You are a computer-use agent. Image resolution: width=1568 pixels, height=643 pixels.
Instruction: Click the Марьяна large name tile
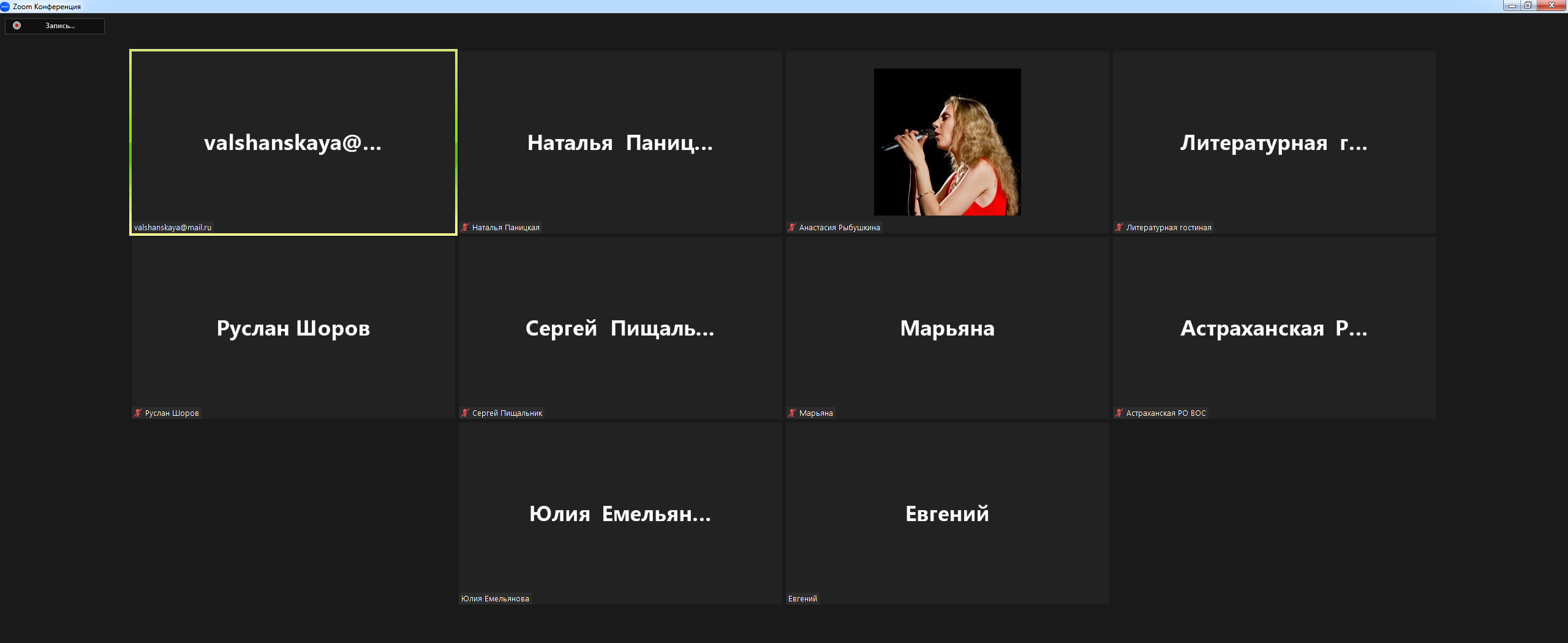(947, 328)
